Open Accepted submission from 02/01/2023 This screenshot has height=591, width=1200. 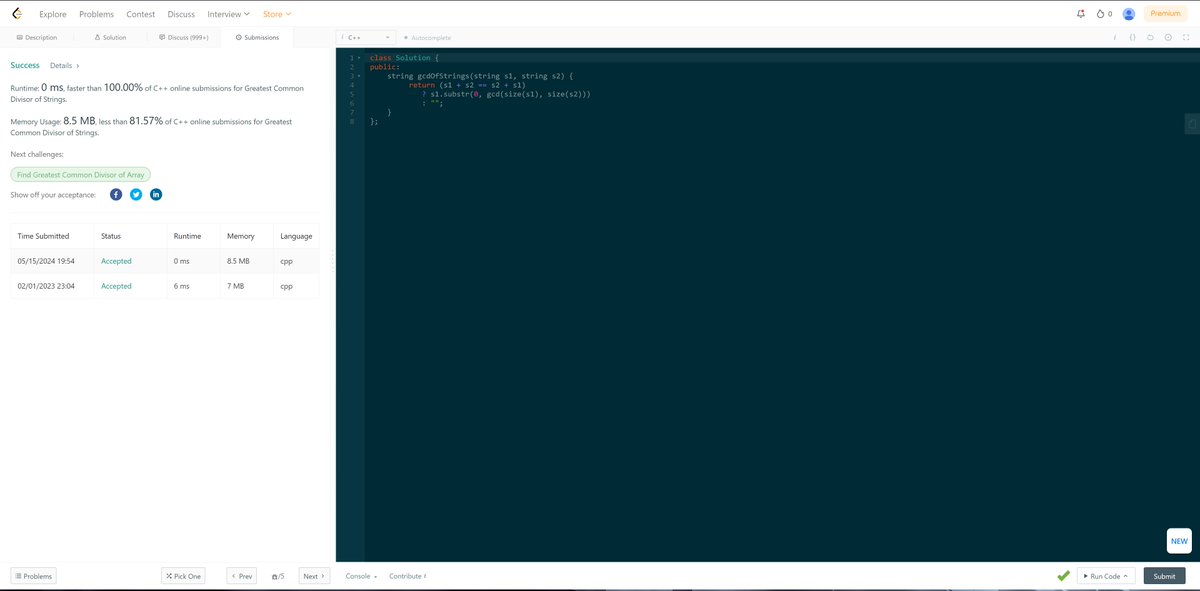116,286
